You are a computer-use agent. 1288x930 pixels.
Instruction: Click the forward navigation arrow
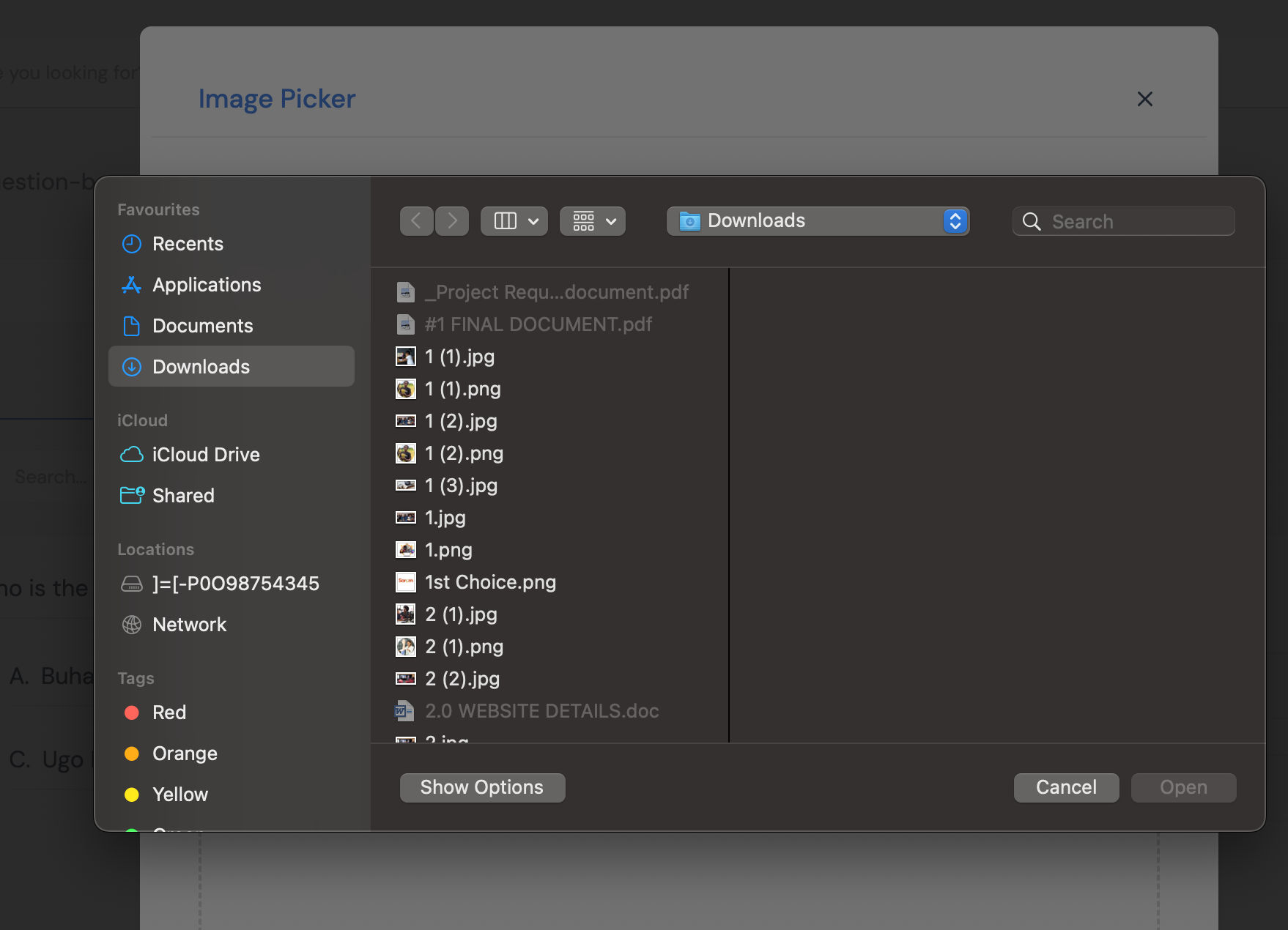pyautogui.click(x=452, y=221)
